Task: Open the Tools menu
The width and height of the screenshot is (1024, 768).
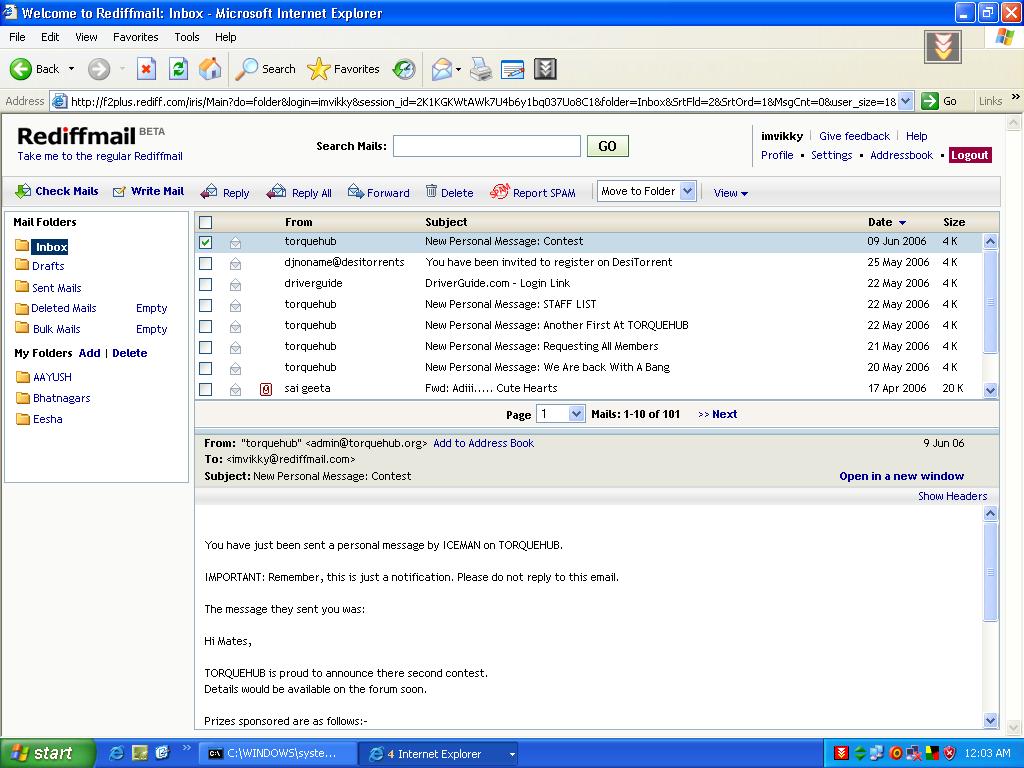Action: [x=187, y=37]
